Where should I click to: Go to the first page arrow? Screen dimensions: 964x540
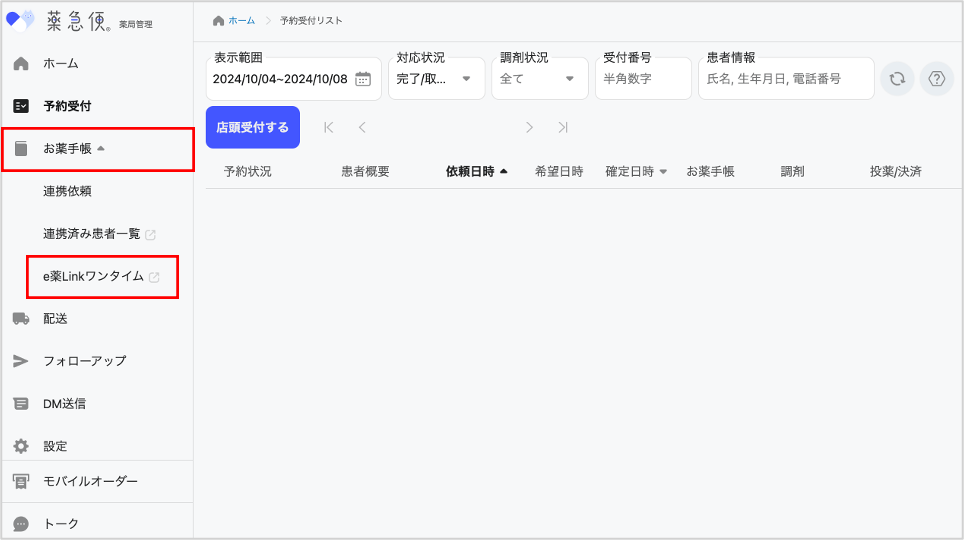pos(329,127)
